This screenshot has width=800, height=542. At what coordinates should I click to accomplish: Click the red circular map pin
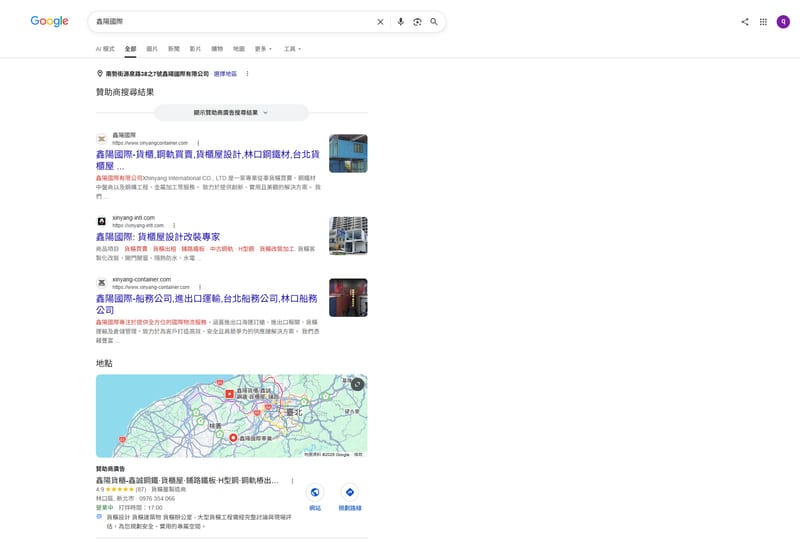233,438
